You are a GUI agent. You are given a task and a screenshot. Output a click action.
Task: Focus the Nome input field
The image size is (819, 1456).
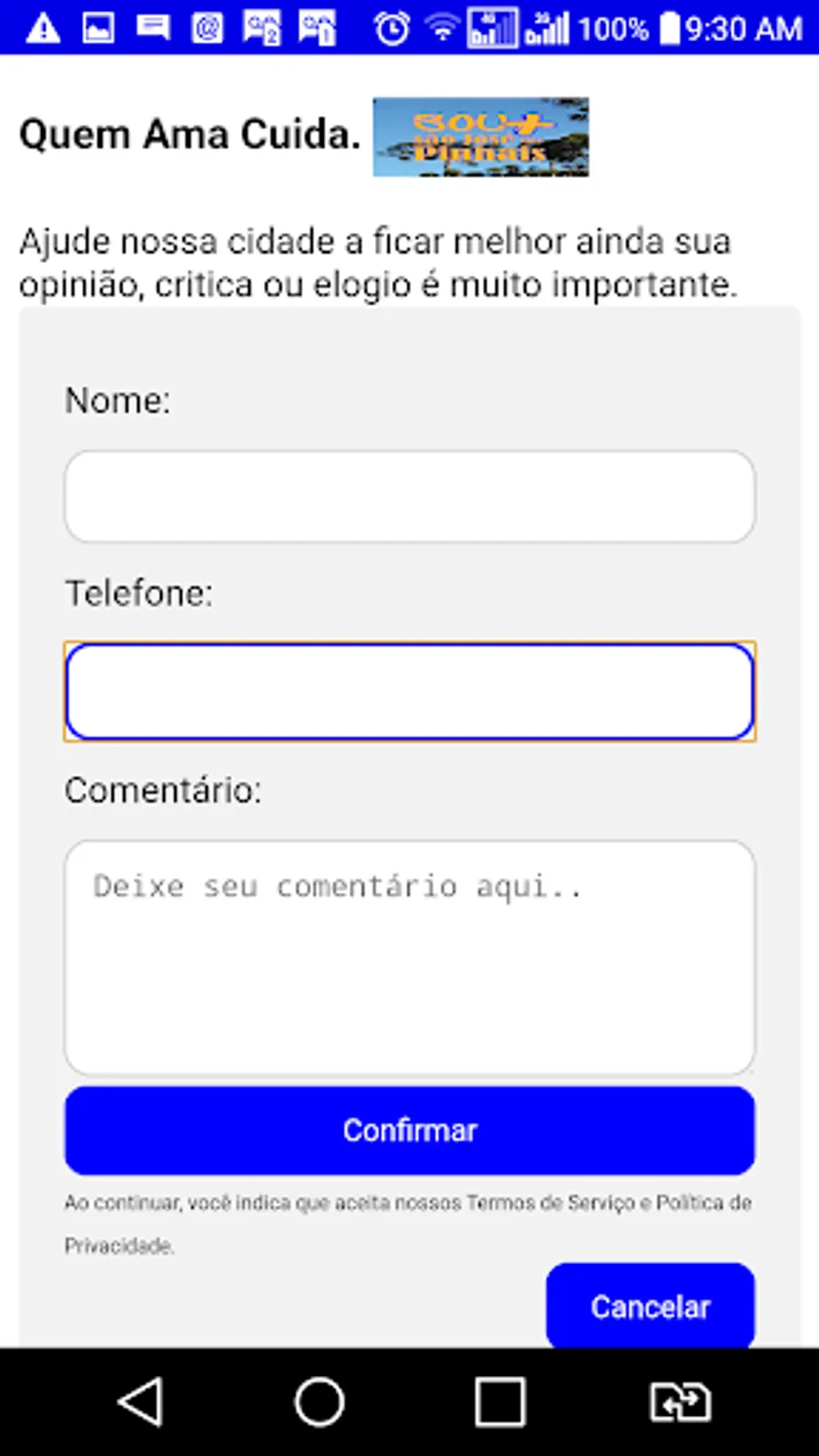[409, 497]
